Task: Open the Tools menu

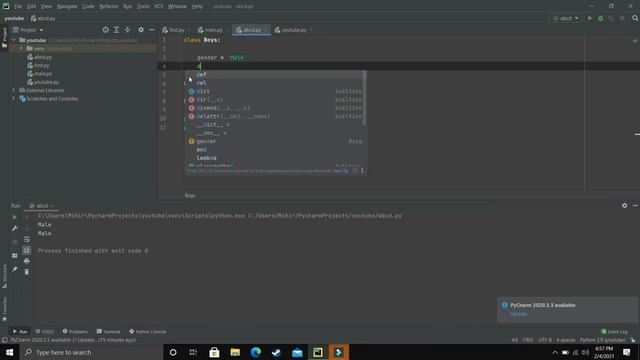Action: tap(143, 7)
